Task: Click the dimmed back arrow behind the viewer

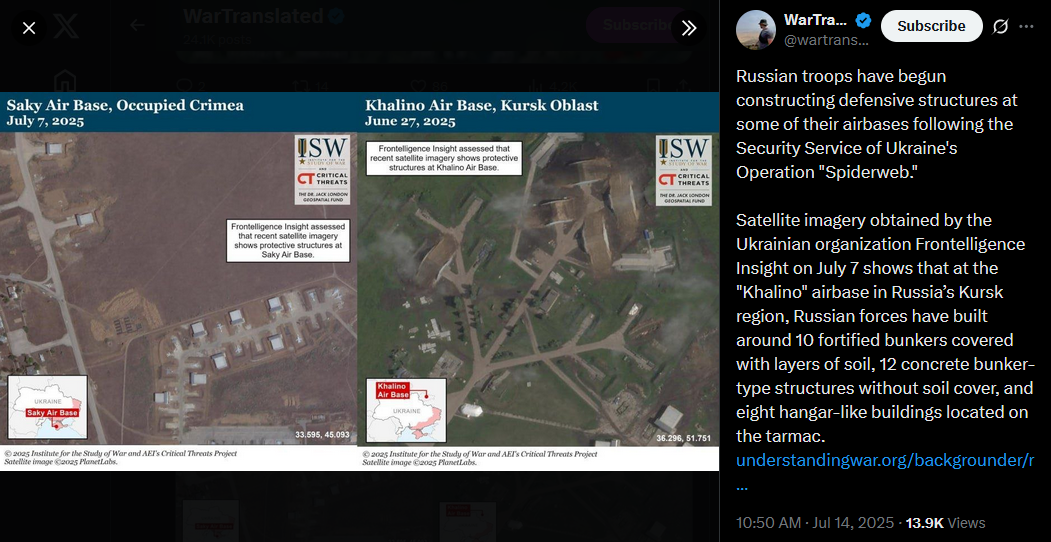Action: [137, 25]
